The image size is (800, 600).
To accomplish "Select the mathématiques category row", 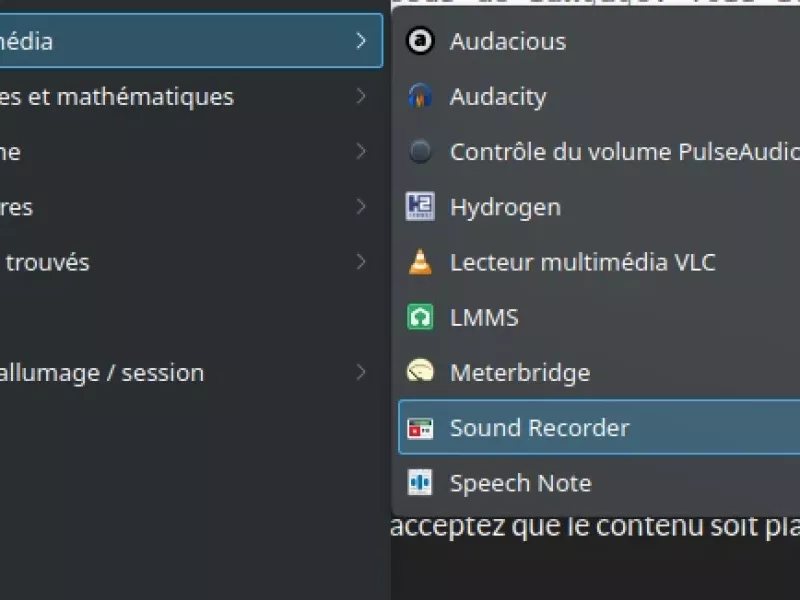I will 191,96.
